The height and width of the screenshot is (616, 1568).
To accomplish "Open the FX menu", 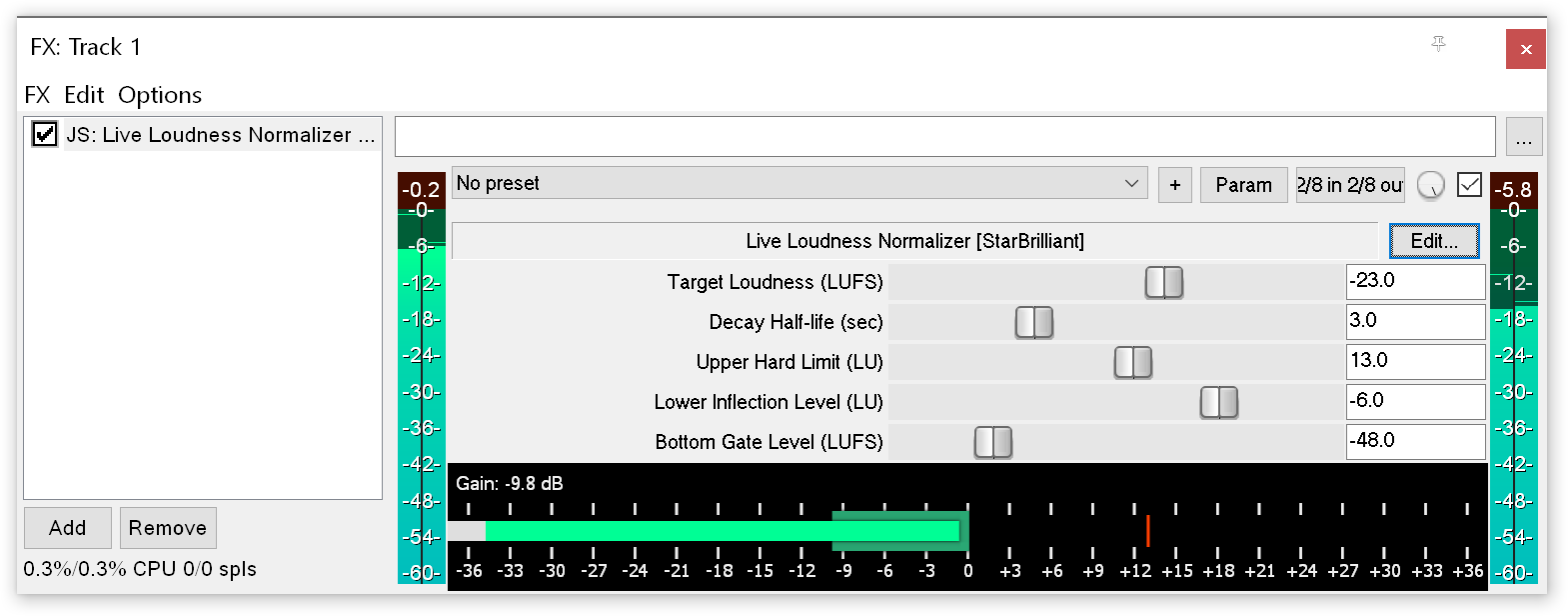I will pos(37,95).
